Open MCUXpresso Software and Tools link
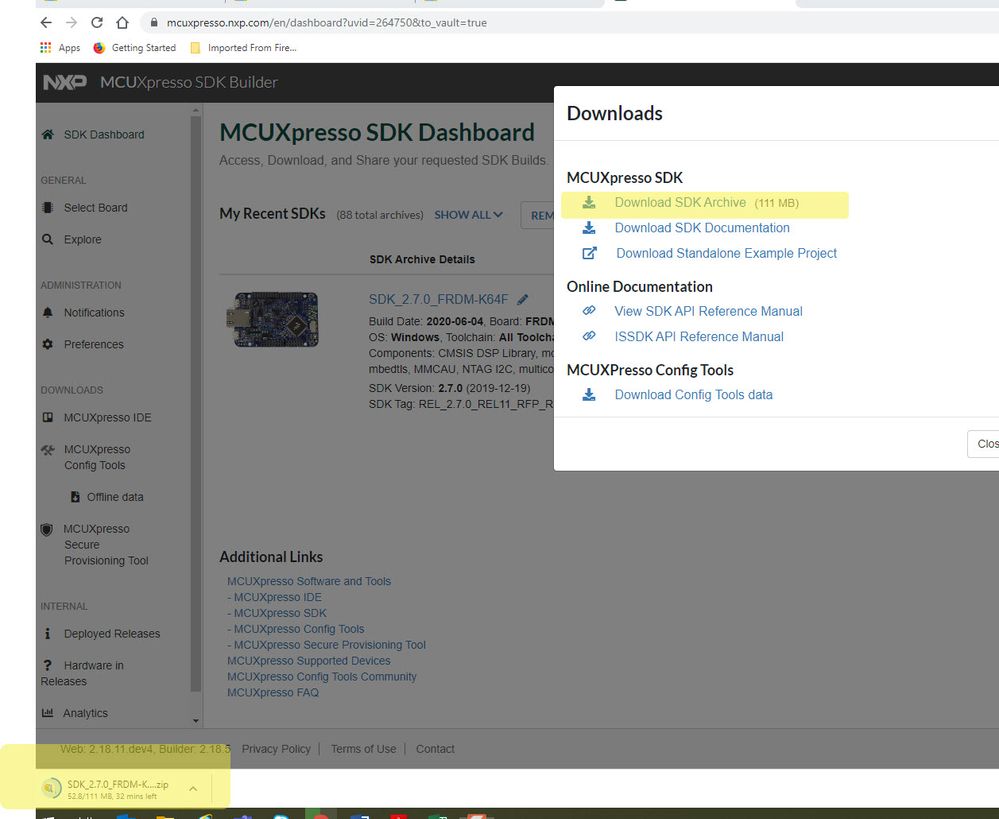This screenshot has height=819, width=999. [309, 581]
